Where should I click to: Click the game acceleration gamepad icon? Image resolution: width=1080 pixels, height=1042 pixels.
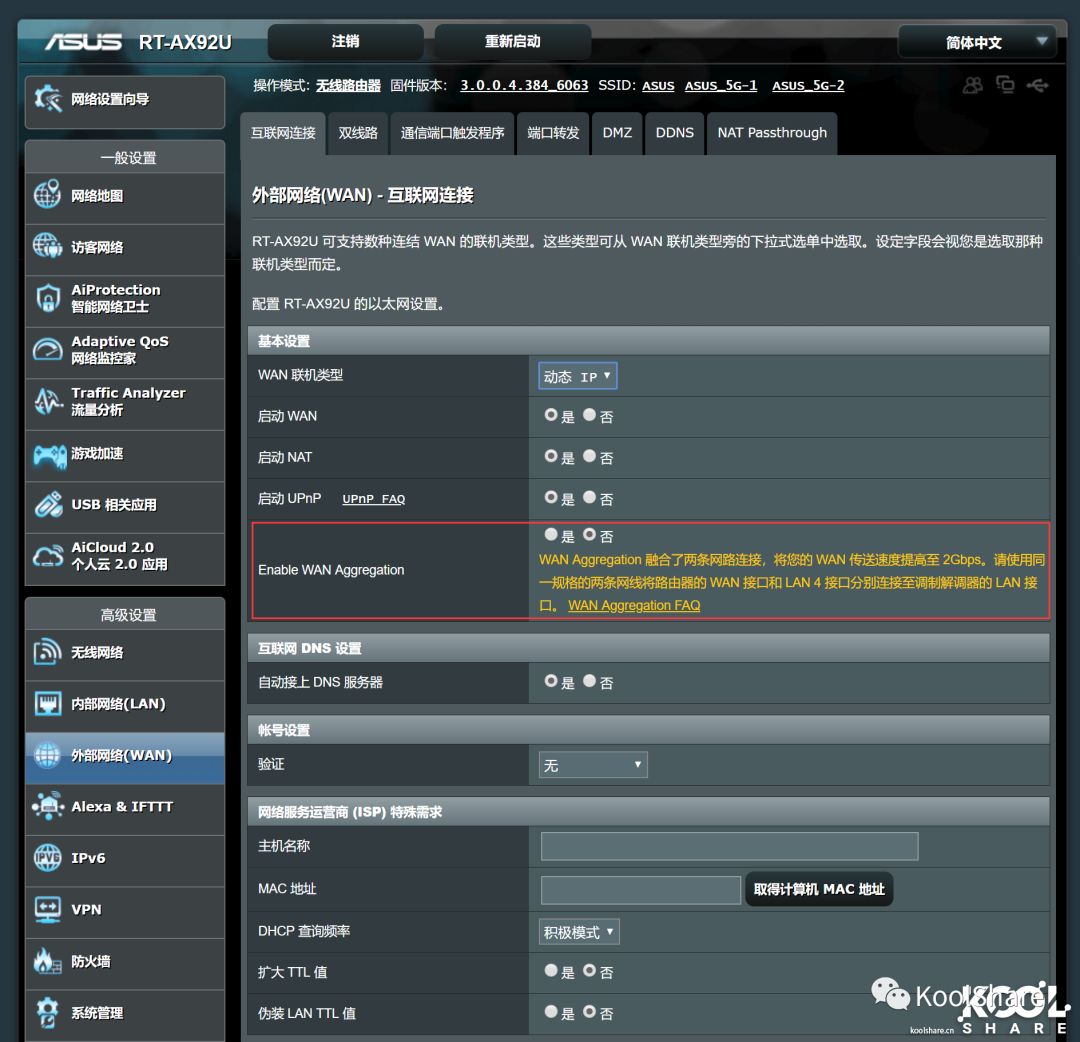(50, 455)
